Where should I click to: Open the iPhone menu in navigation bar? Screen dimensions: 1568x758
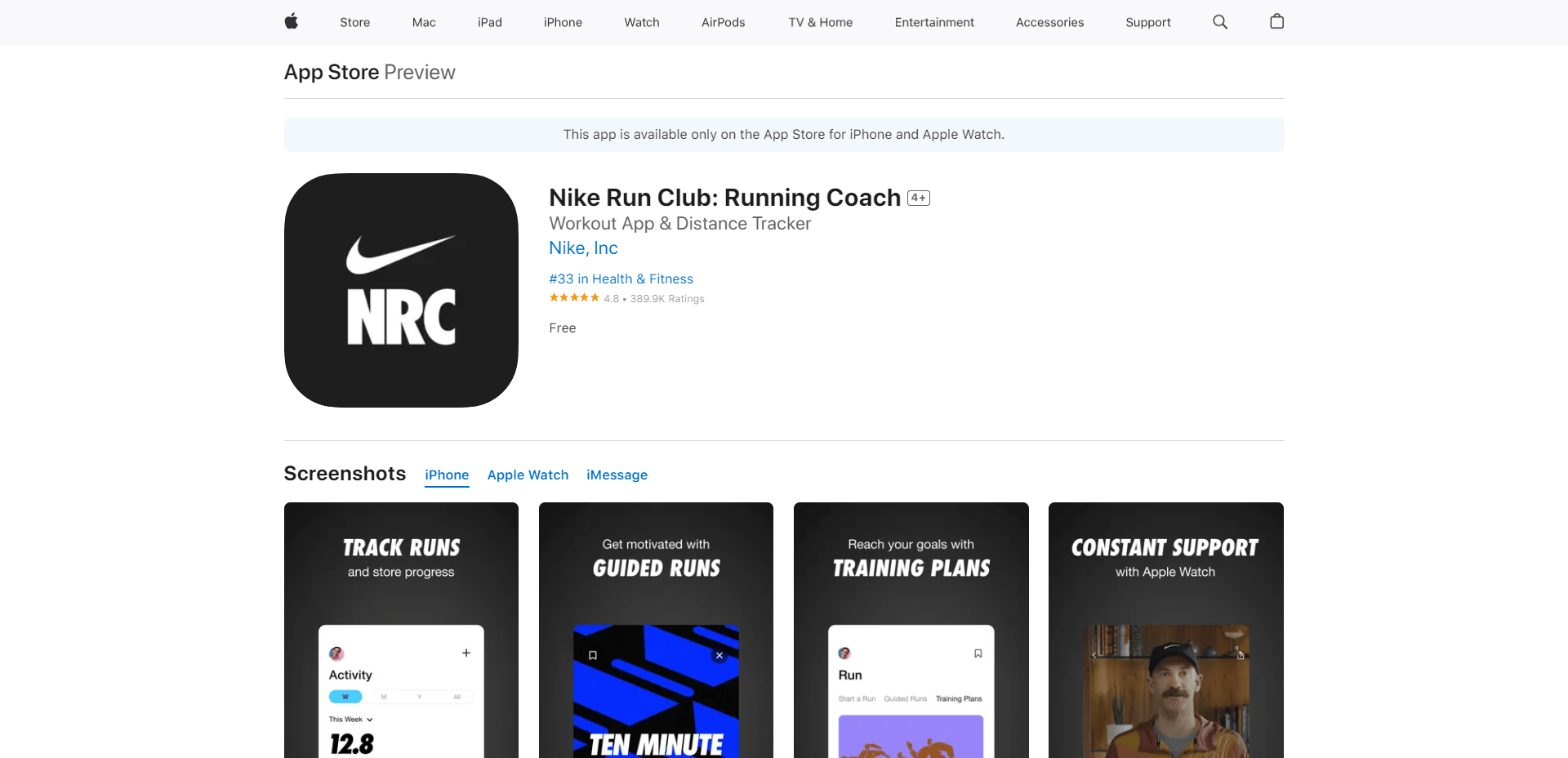click(563, 22)
